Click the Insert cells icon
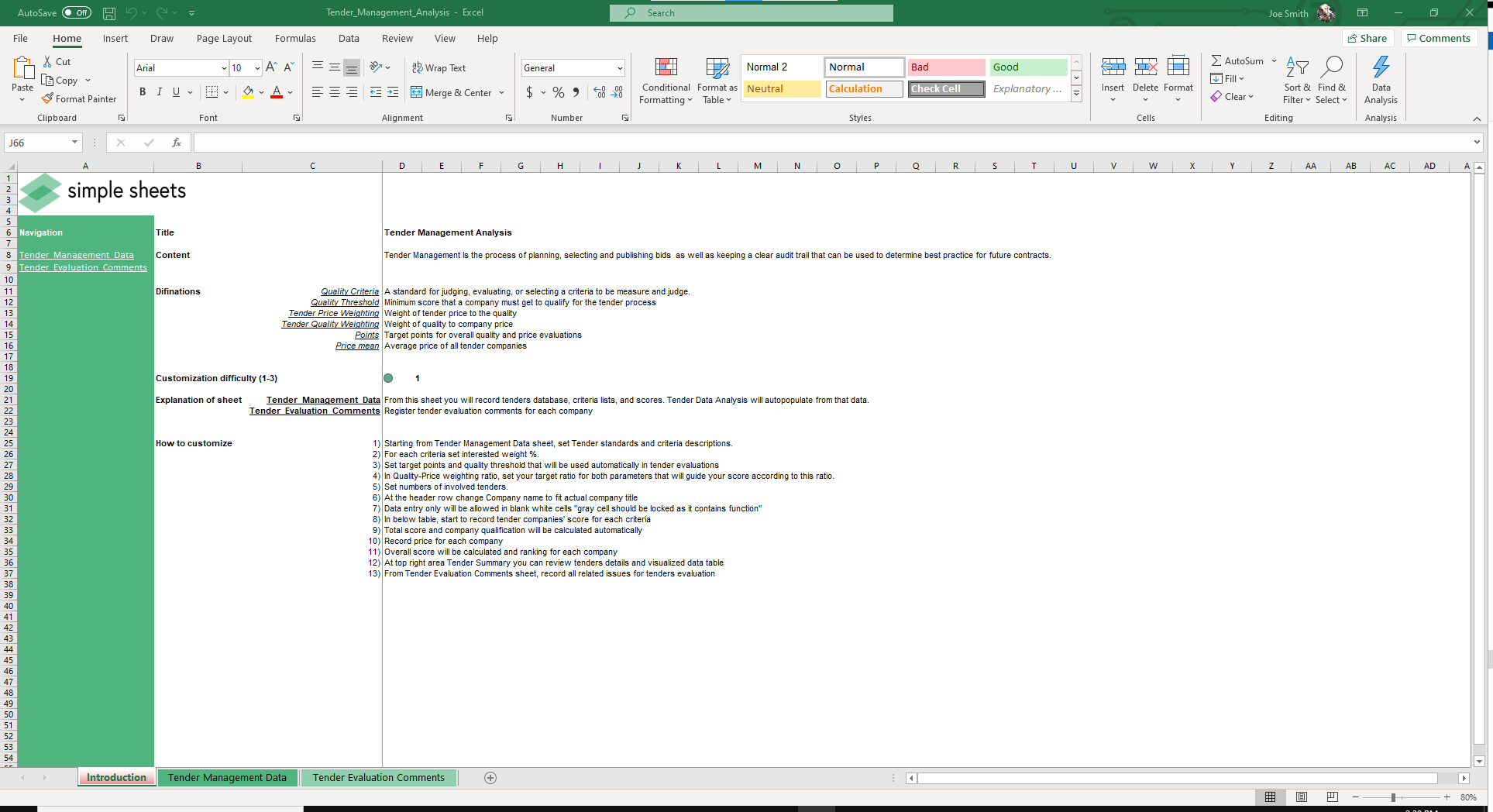This screenshot has height=812, width=1493. [1113, 67]
